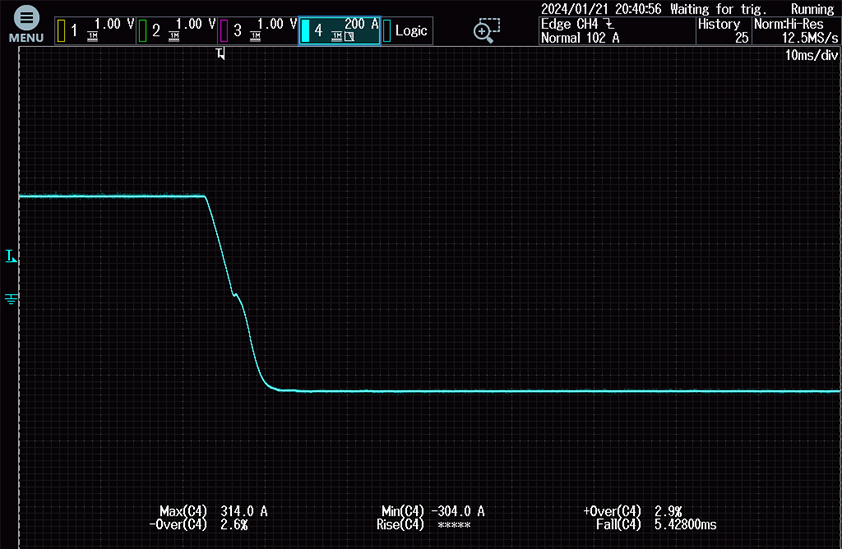The height and width of the screenshot is (549, 842).
Task: Click the Min(C4) -304.0 A measurement
Action: [x=433, y=511]
